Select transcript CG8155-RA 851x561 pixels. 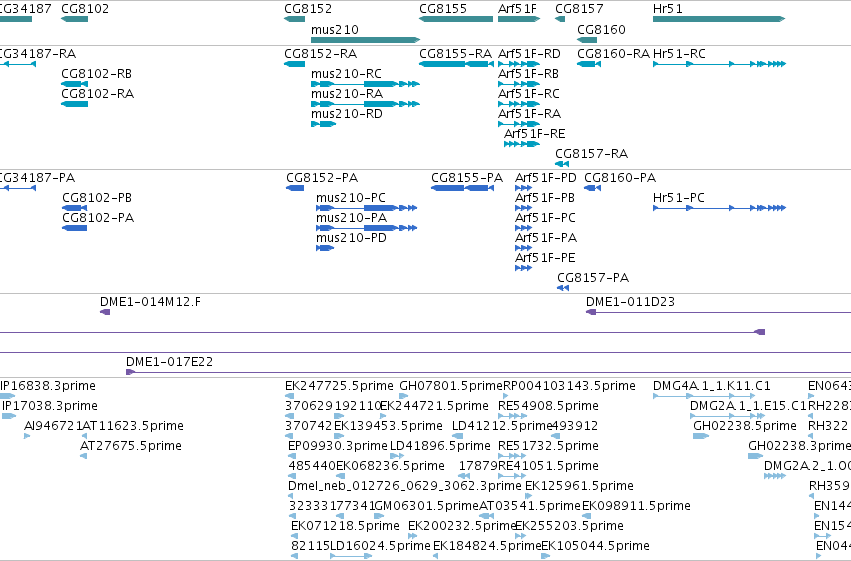455,54
